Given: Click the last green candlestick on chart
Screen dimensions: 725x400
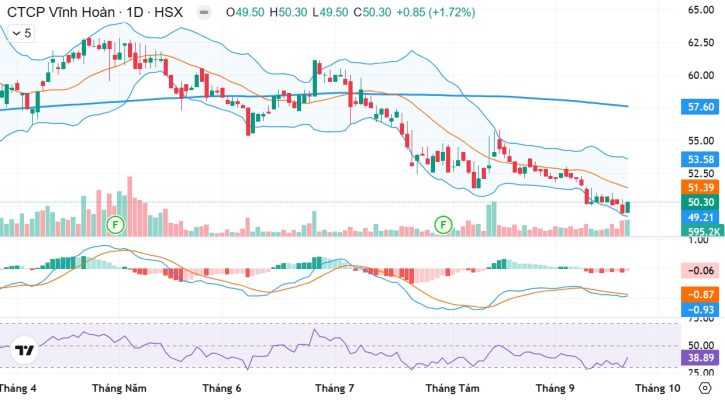Looking at the screenshot, I should point(627,207).
